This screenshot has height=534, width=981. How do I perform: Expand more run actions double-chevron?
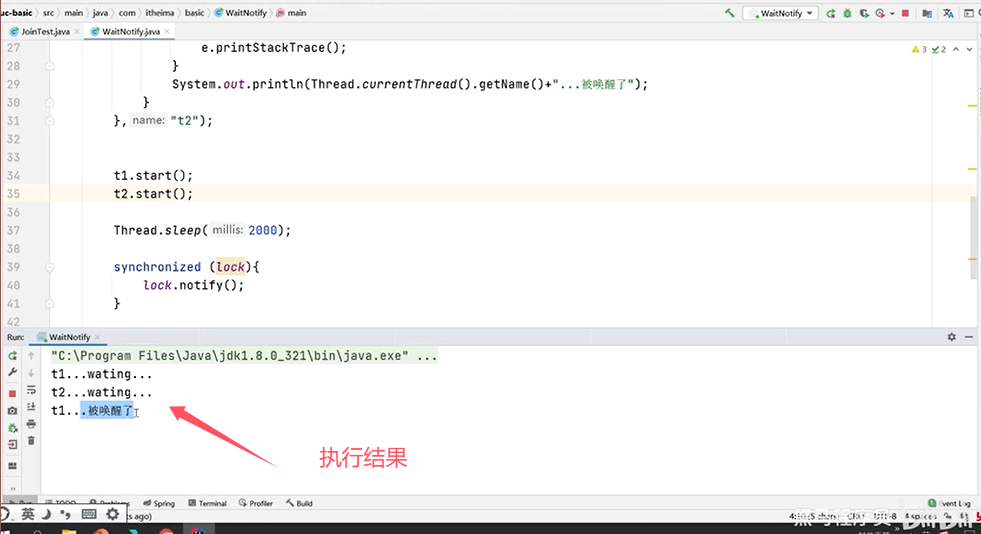click(x=13, y=488)
